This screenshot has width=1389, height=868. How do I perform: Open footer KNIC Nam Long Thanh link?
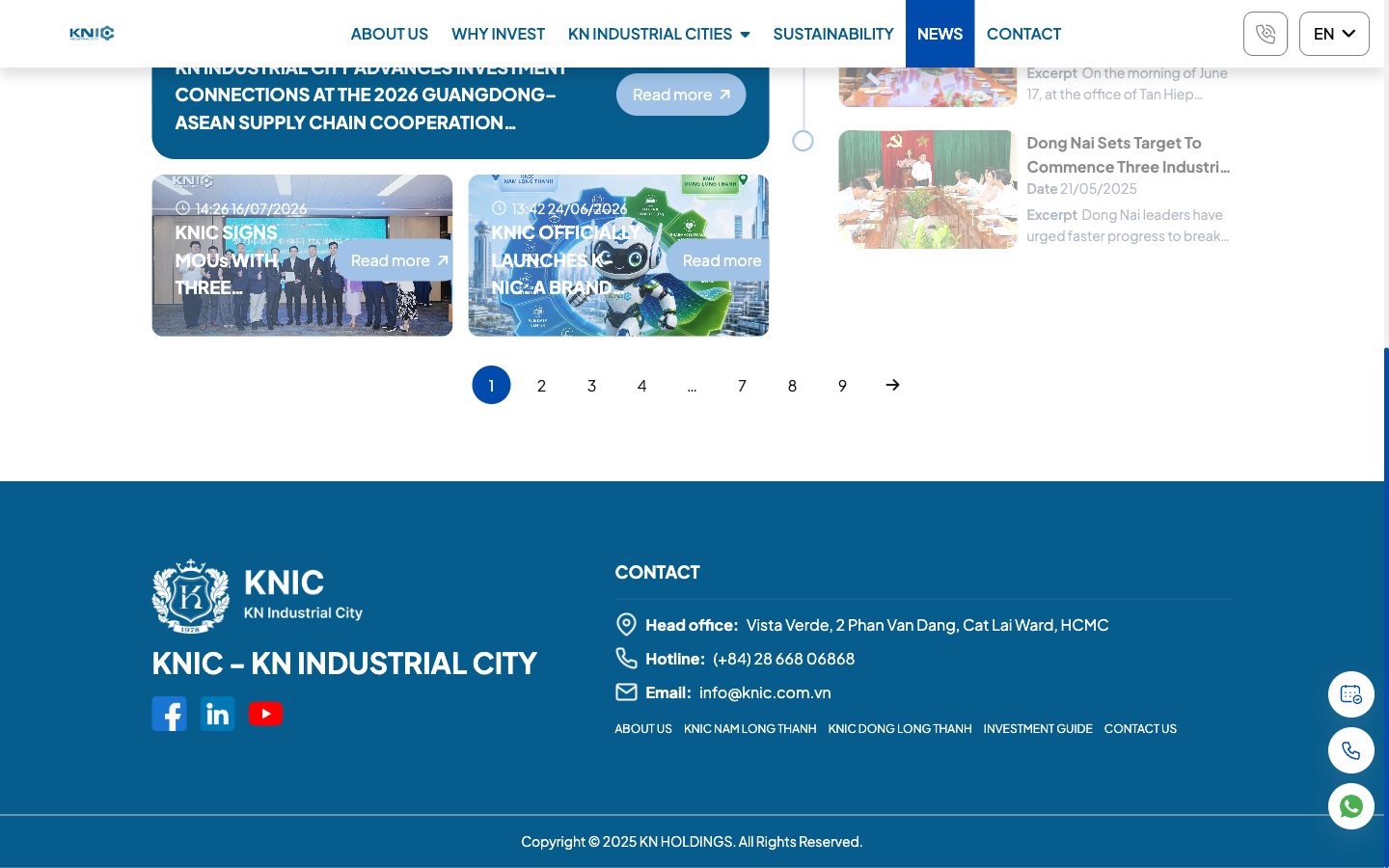pyautogui.click(x=749, y=729)
